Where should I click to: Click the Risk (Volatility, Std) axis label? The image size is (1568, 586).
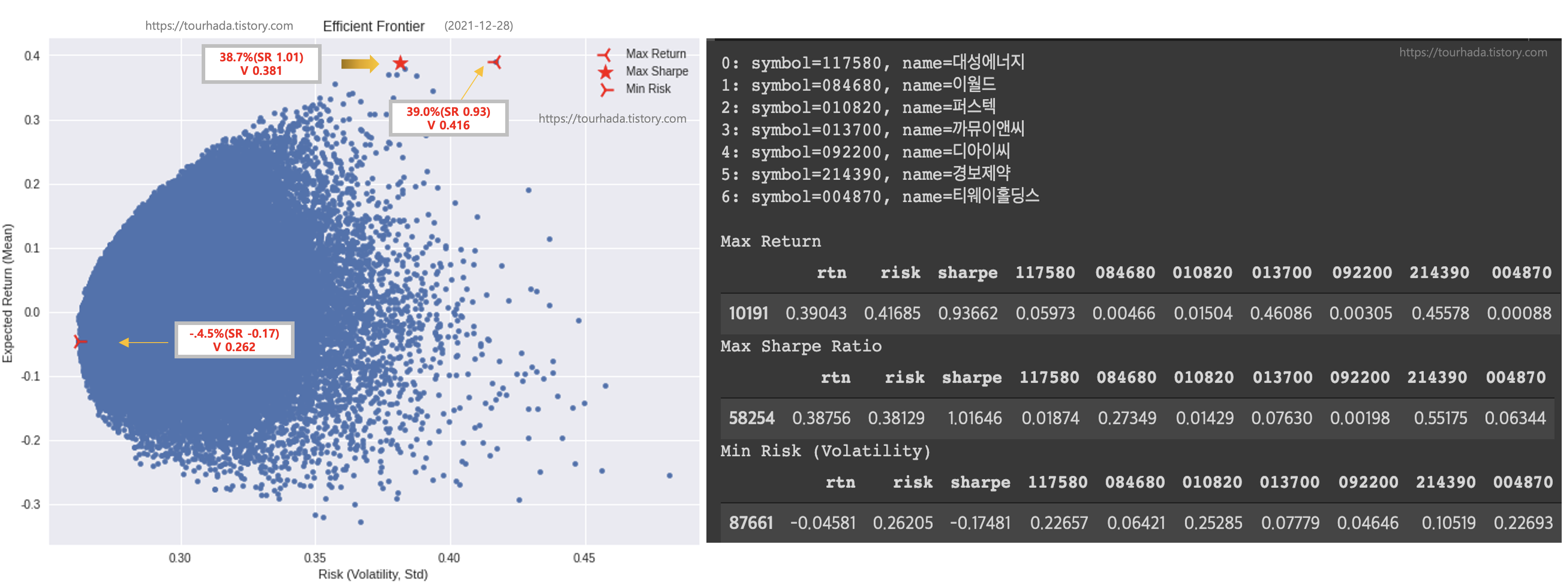pos(373,574)
